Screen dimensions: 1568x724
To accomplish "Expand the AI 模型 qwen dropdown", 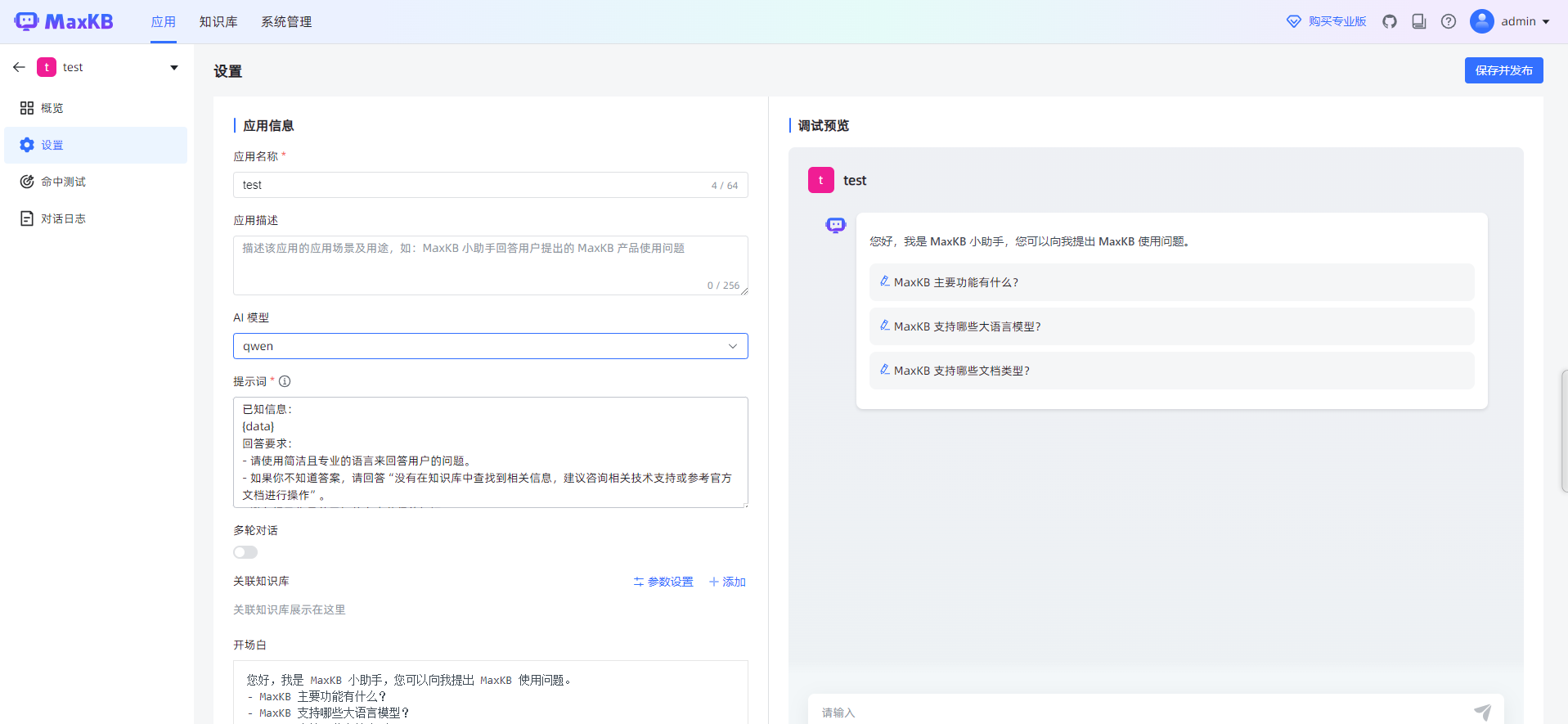I will (x=490, y=346).
